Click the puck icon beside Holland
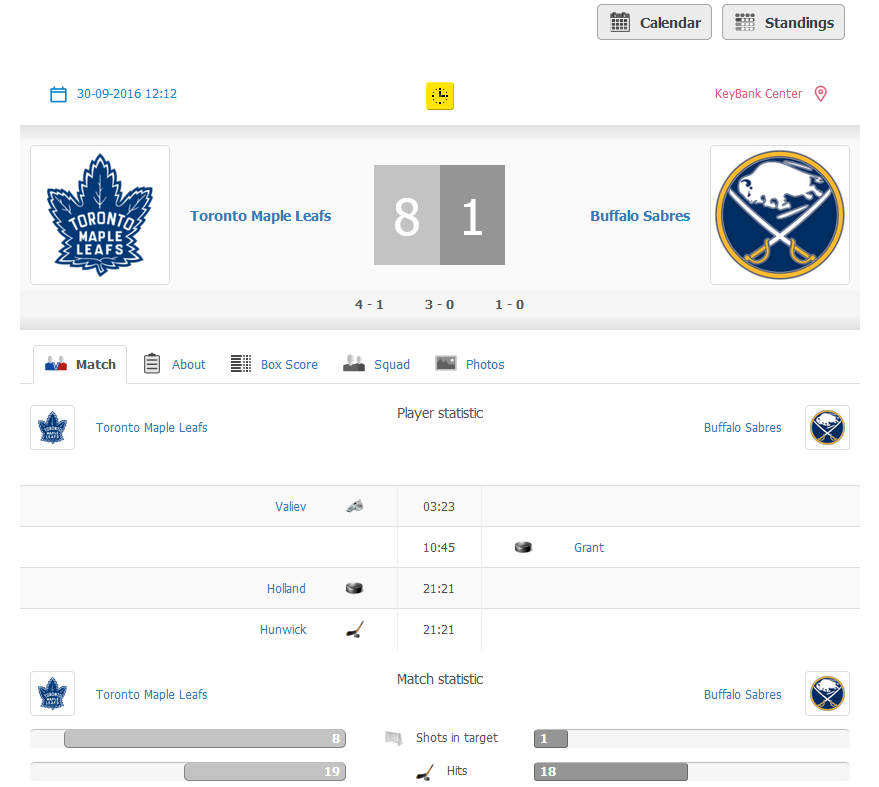Image resolution: width=879 pixels, height=787 pixels. [354, 588]
